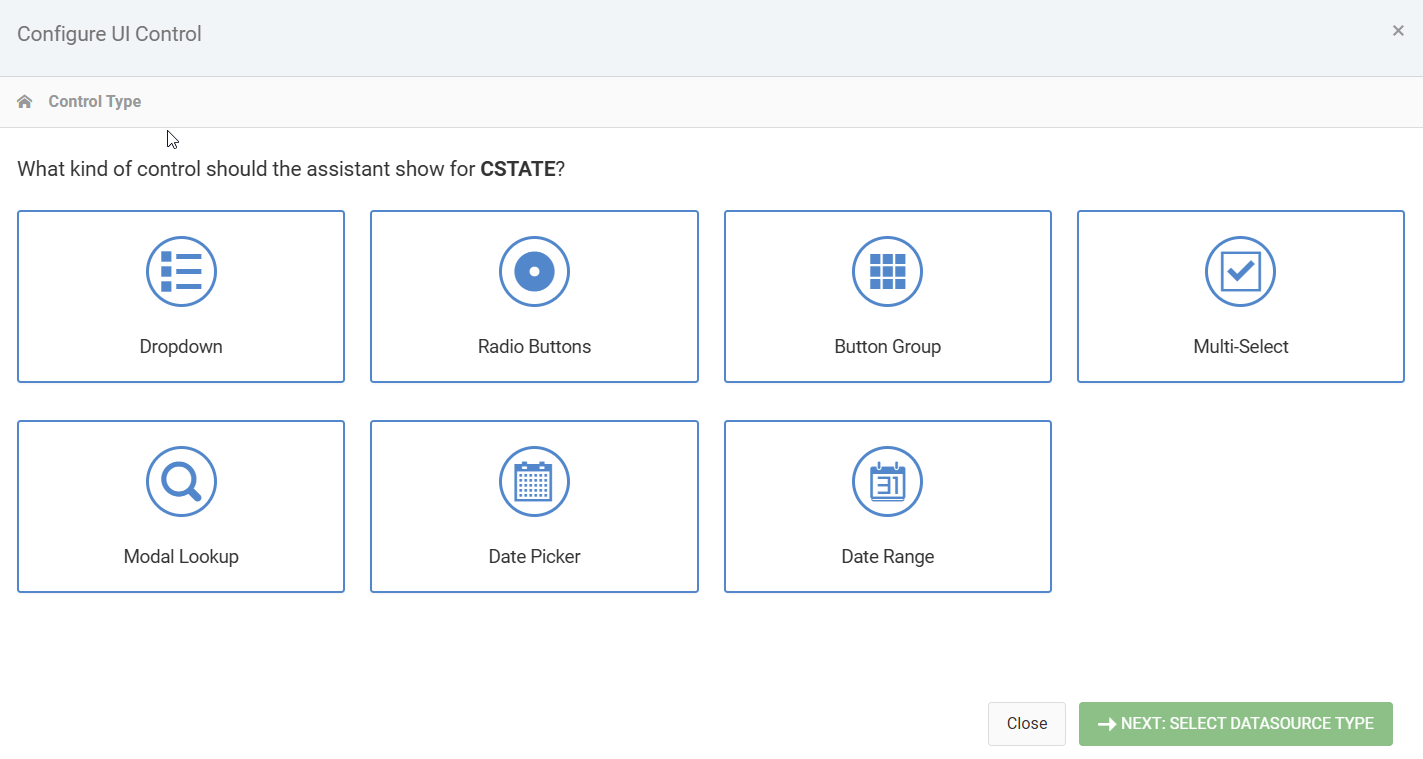Click the Date Picker label text
Viewport: 1423px width, 759px height.
(534, 557)
